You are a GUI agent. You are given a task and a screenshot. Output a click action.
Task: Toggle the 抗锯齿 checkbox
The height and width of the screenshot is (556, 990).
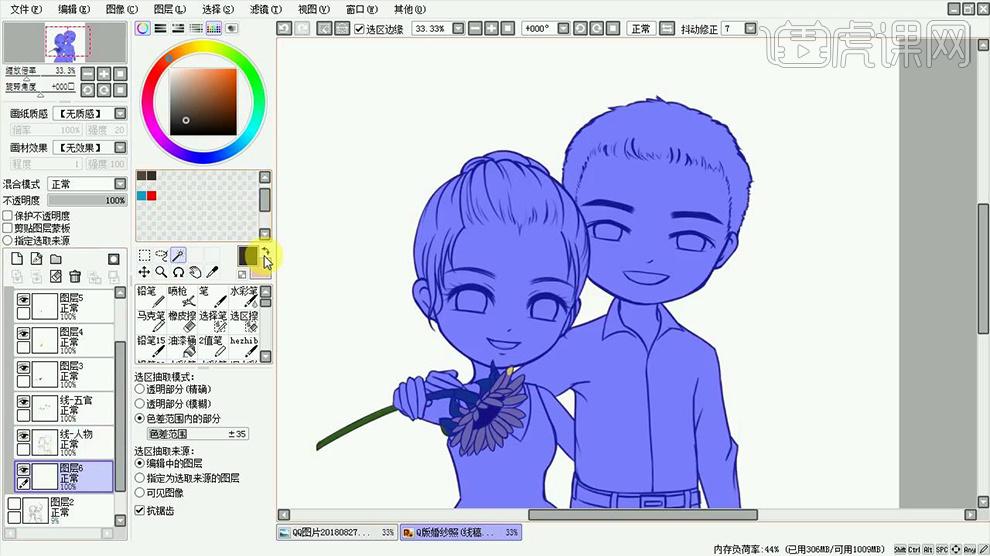click(x=140, y=510)
